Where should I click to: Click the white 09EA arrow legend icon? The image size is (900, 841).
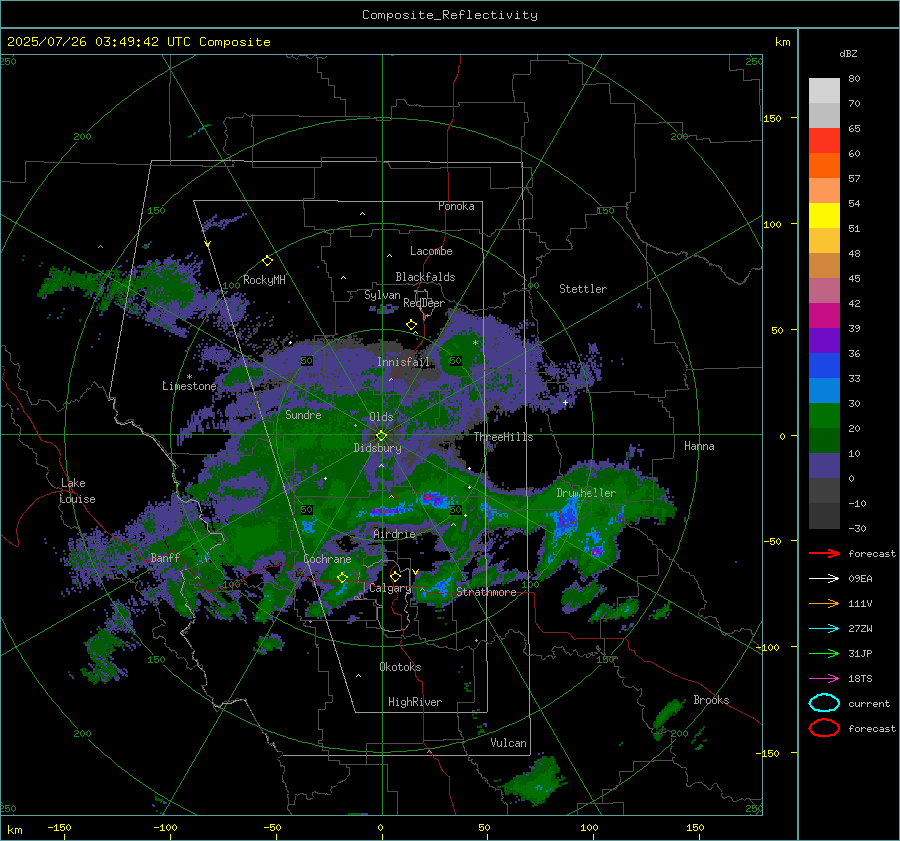[824, 579]
